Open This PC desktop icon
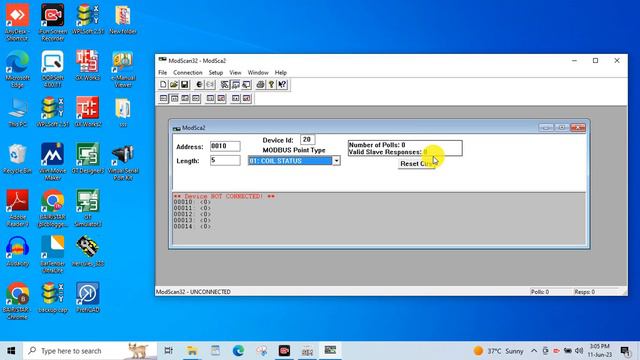The image size is (640, 360). tap(17, 112)
